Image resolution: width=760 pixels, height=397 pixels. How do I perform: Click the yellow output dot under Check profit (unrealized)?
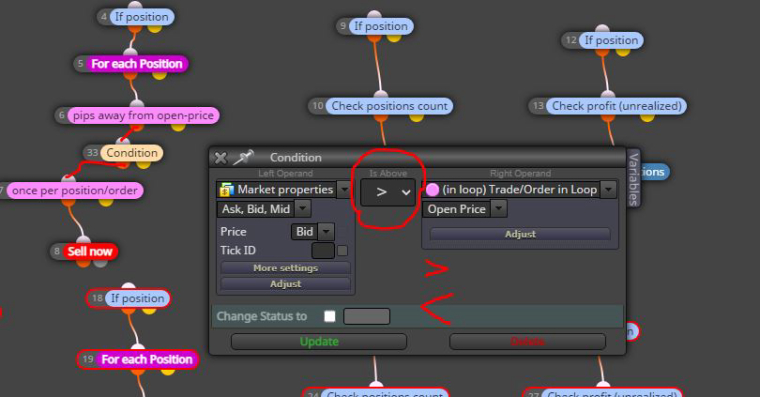pyautogui.click(x=647, y=117)
